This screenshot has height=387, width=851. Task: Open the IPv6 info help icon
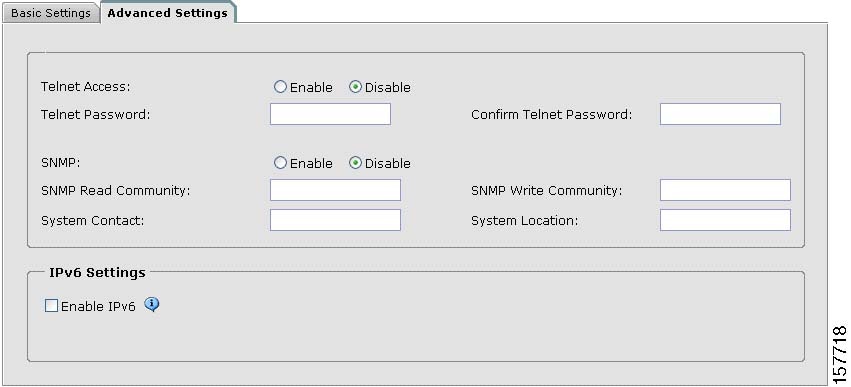tap(152, 304)
